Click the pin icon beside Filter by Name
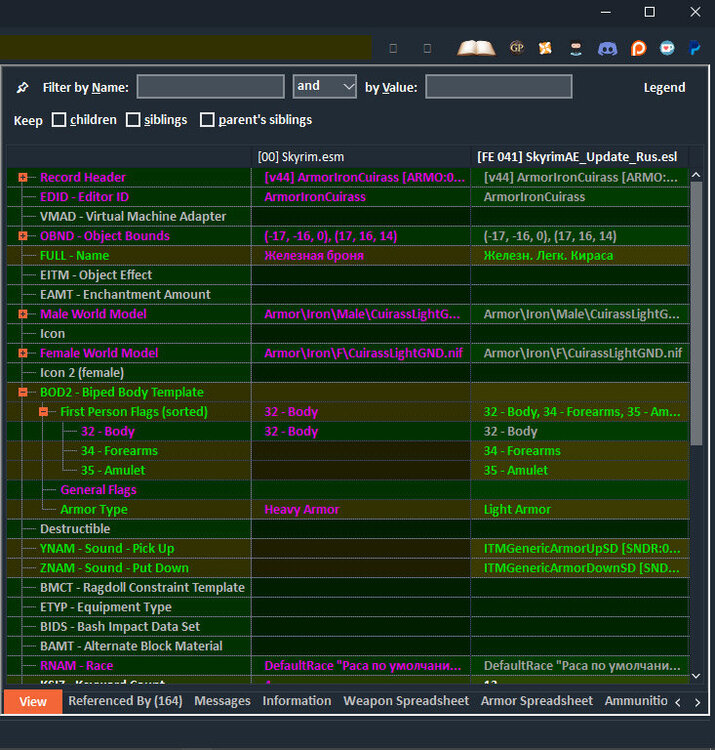The width and height of the screenshot is (715, 750). coord(22,88)
